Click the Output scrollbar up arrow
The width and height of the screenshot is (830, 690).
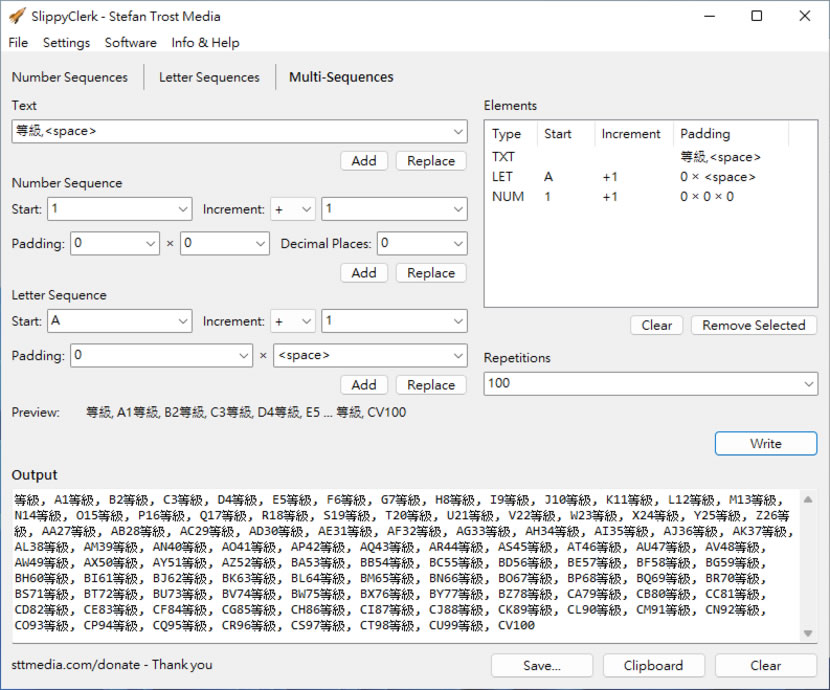point(808,500)
